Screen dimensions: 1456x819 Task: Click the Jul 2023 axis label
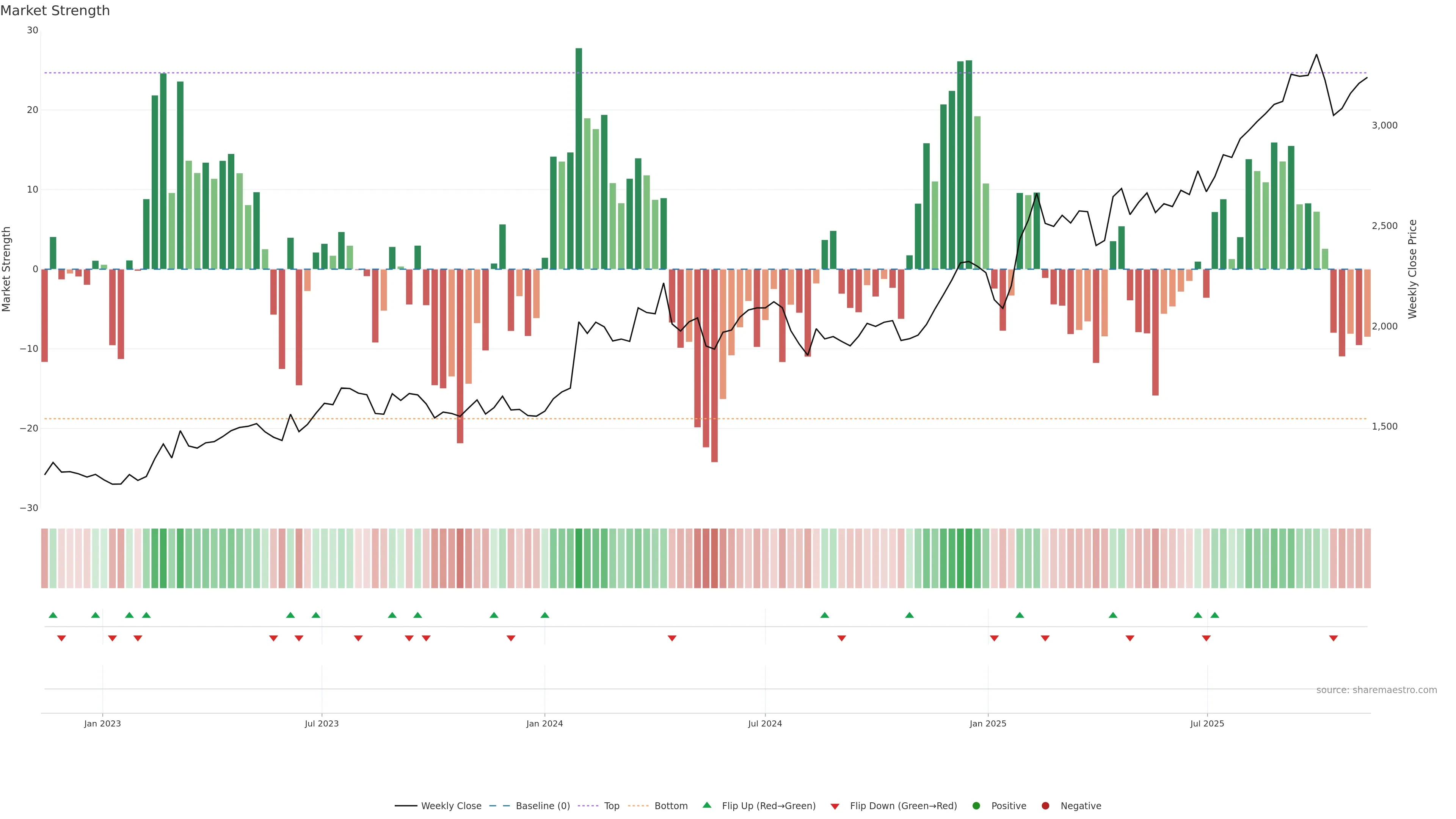click(322, 723)
